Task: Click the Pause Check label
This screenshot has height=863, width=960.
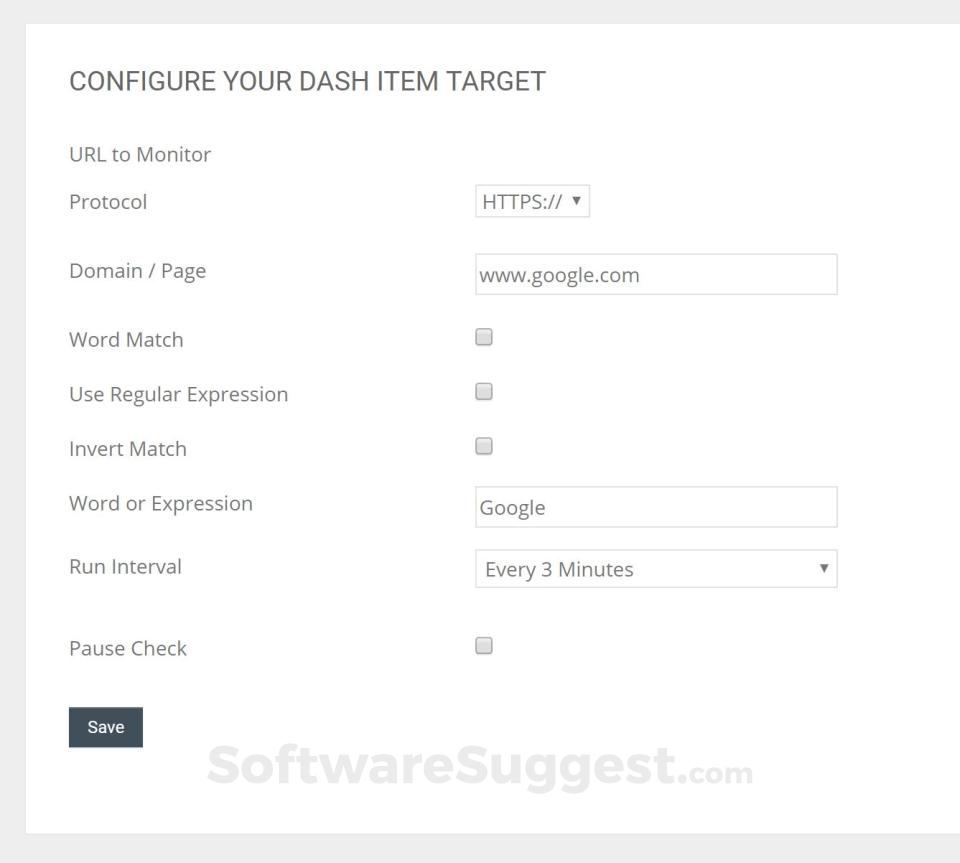Action: click(x=128, y=649)
